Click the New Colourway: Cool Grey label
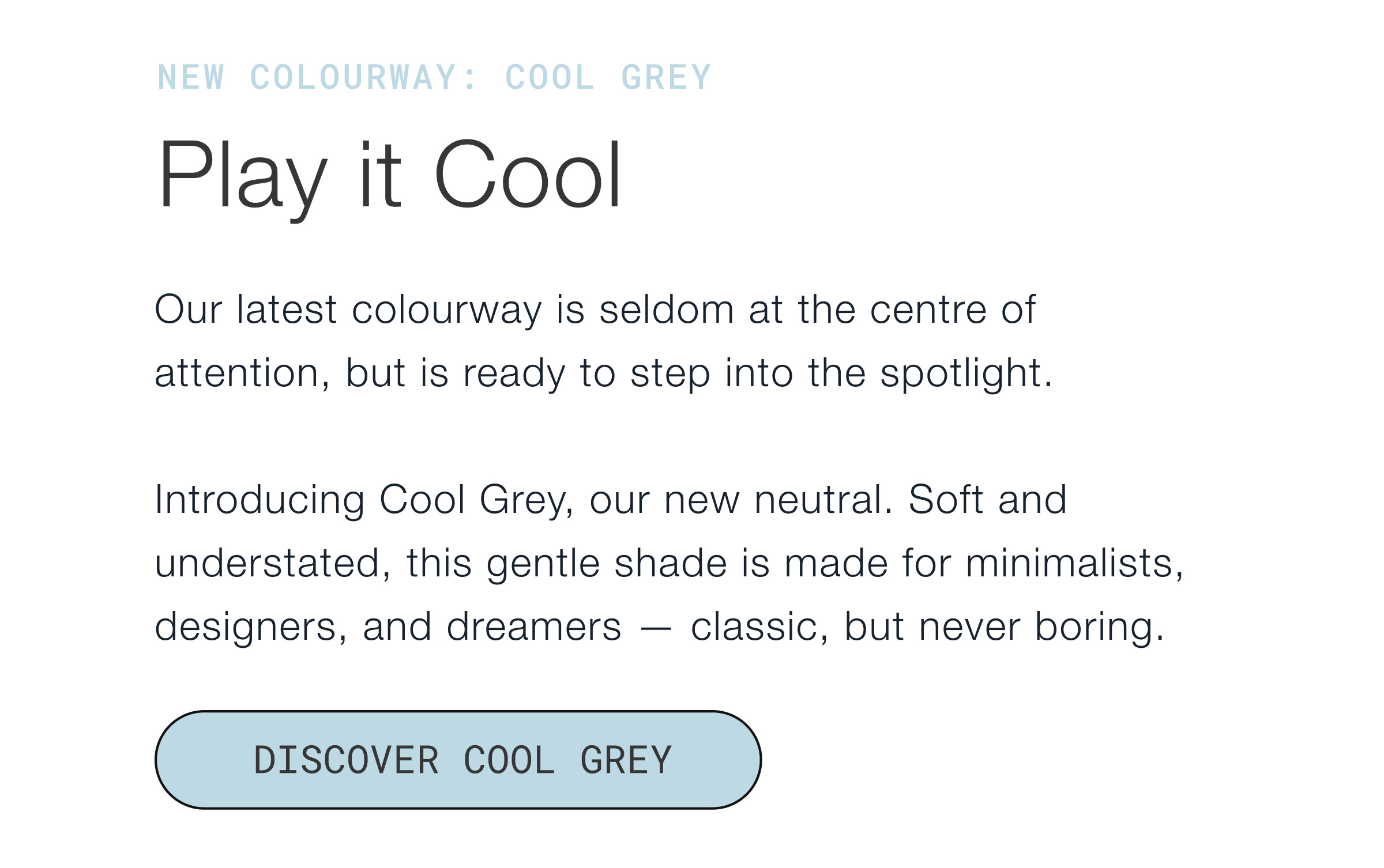 coord(435,77)
